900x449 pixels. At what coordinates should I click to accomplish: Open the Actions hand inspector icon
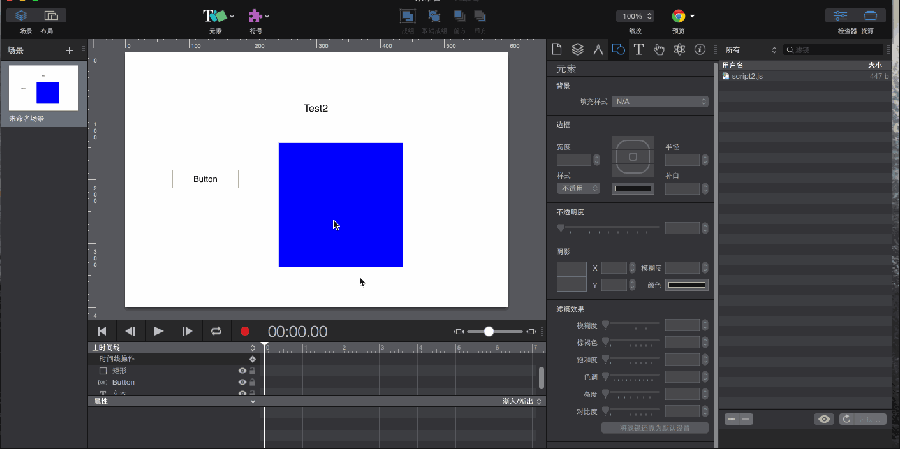[659, 48]
